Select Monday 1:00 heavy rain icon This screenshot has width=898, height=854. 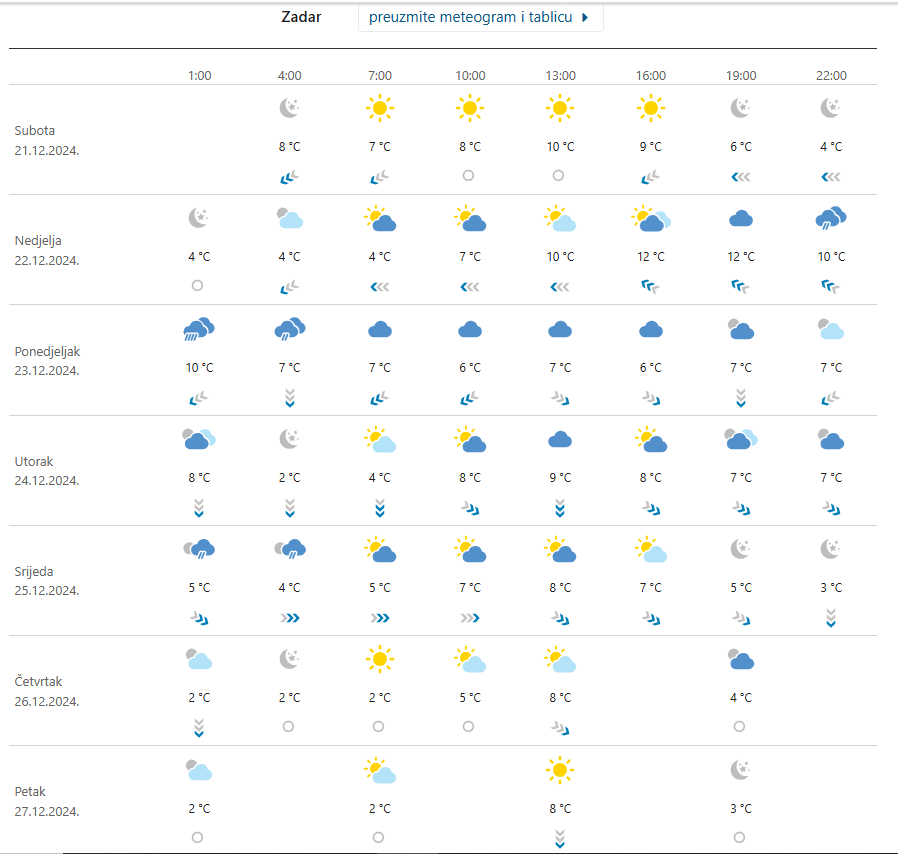click(x=199, y=329)
